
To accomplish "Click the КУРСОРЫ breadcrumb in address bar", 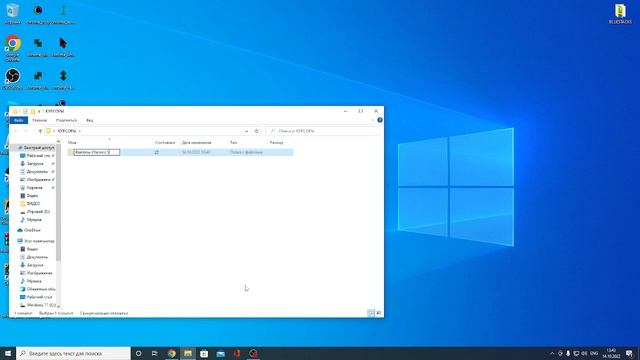I will coord(67,131).
